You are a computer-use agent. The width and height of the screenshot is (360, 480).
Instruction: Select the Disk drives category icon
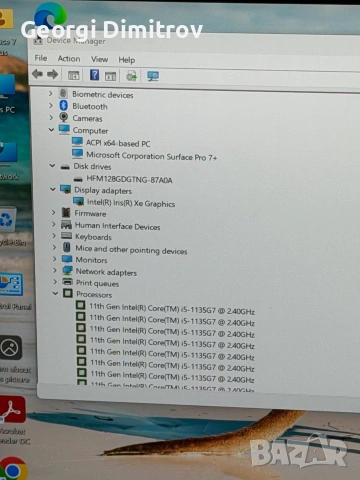[65, 166]
